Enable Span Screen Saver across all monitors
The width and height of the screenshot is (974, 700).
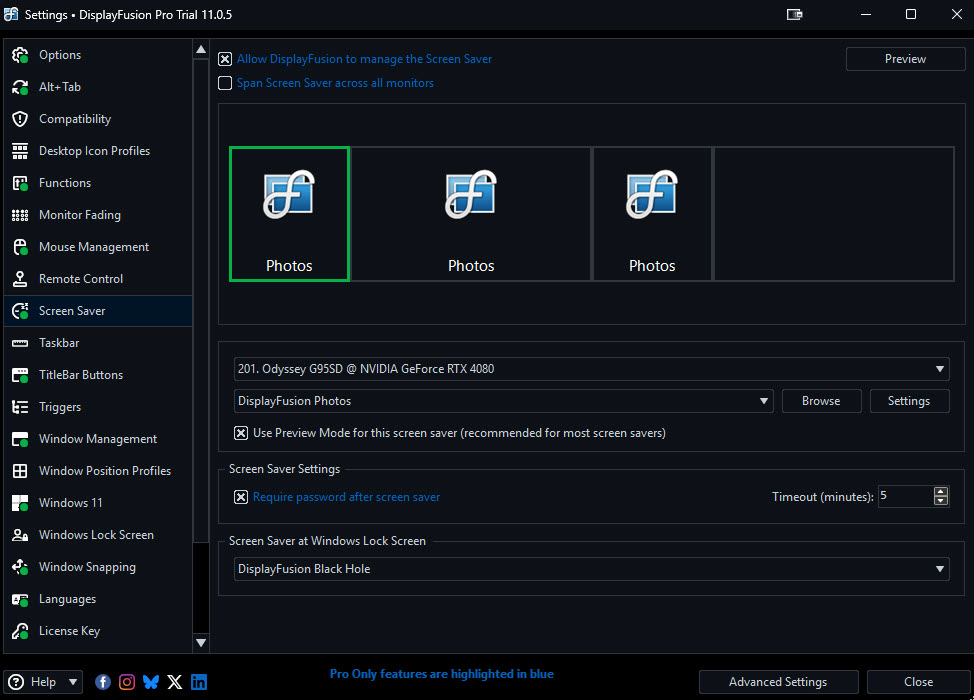click(x=225, y=83)
